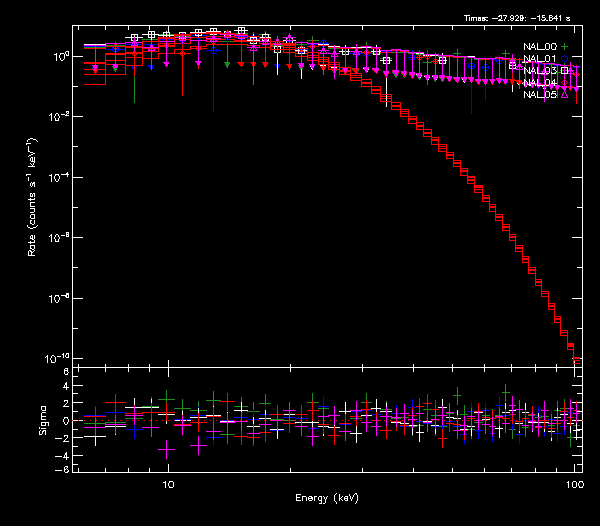Click the white square marker for NAI_03
Viewport: 600px width, 526px height.
tap(565, 70)
